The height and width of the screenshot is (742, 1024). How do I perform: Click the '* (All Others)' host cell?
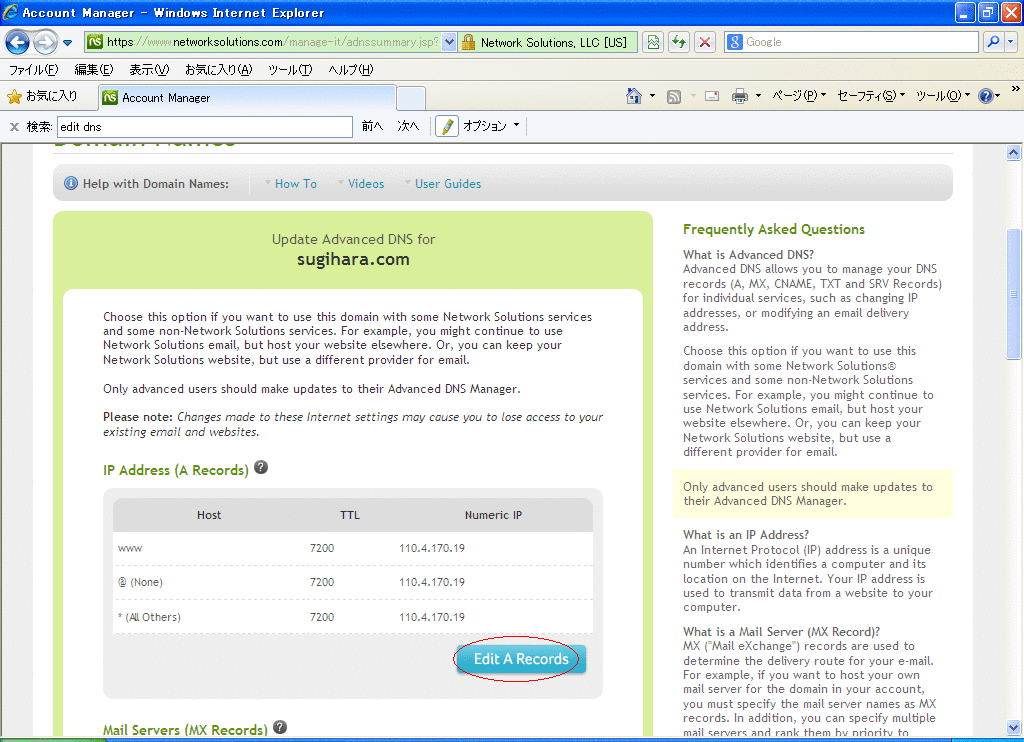[x=150, y=617]
